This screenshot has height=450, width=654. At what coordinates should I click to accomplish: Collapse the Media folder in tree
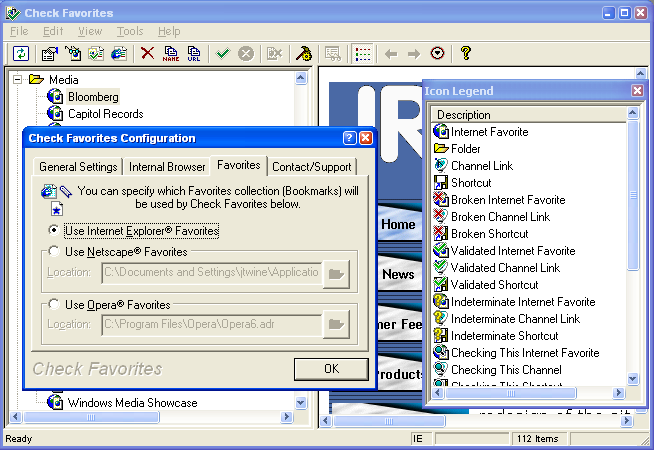(x=17, y=79)
